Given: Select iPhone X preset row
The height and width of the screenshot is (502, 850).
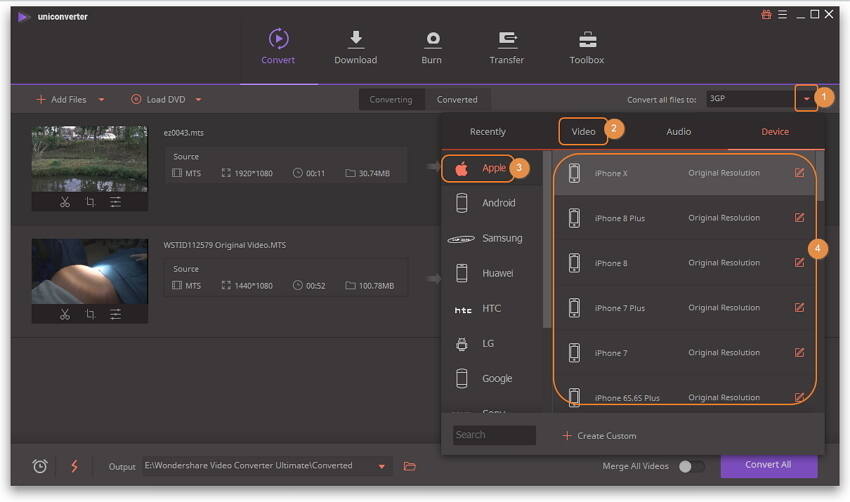Looking at the screenshot, I should point(685,173).
